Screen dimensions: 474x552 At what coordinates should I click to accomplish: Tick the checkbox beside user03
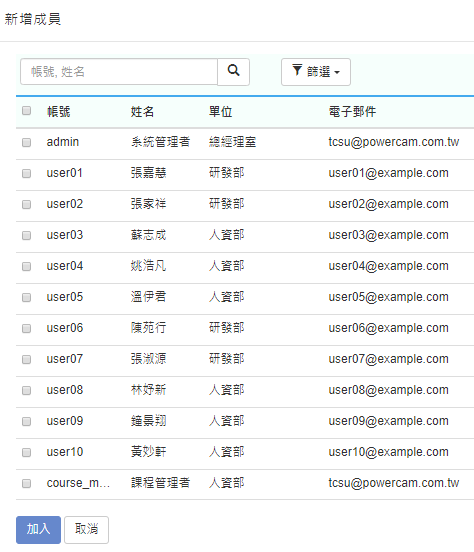(26, 235)
